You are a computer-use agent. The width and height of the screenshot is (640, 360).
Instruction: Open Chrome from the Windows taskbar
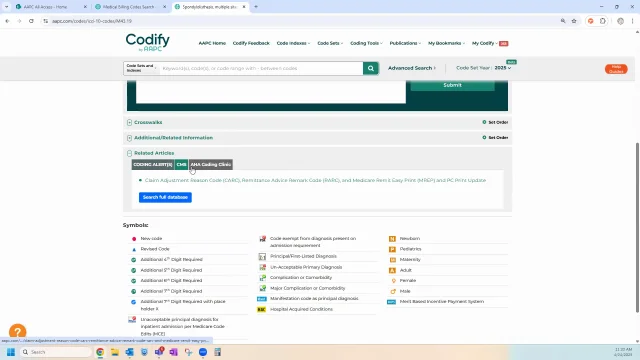100,352
